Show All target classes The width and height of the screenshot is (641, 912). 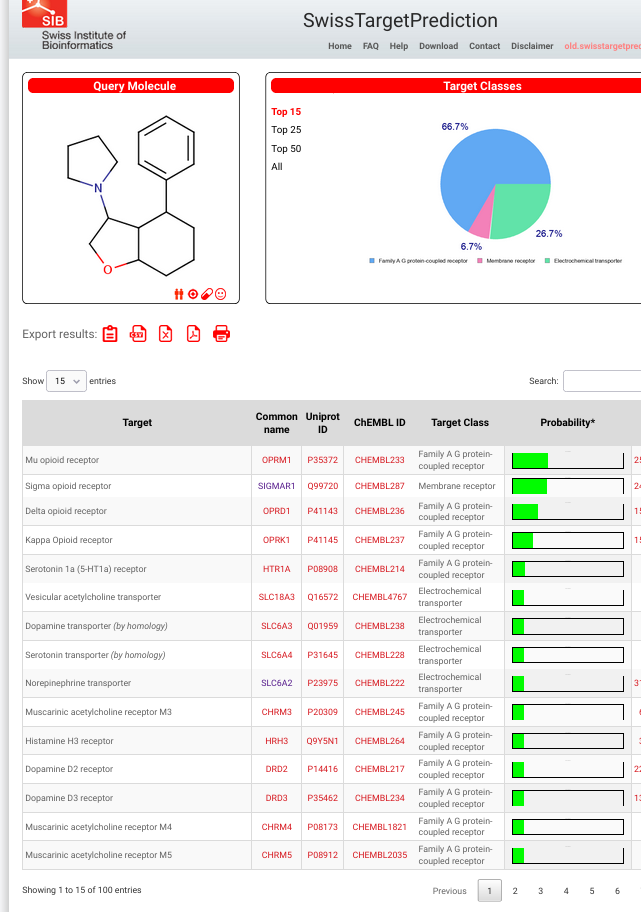277,166
